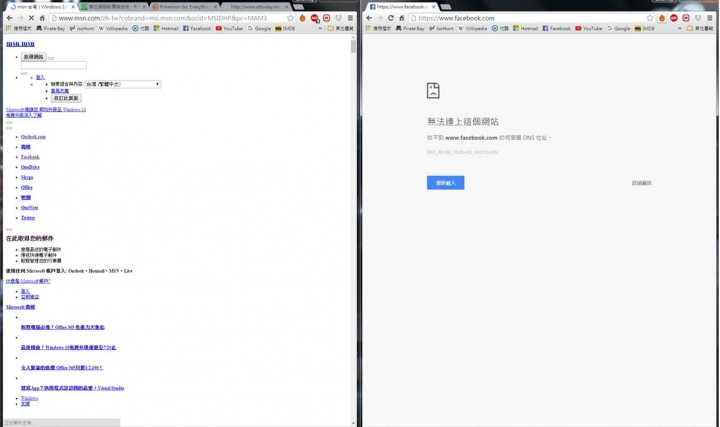Click the back arrow in the MSN window
The image size is (720, 427).
tap(10, 18)
